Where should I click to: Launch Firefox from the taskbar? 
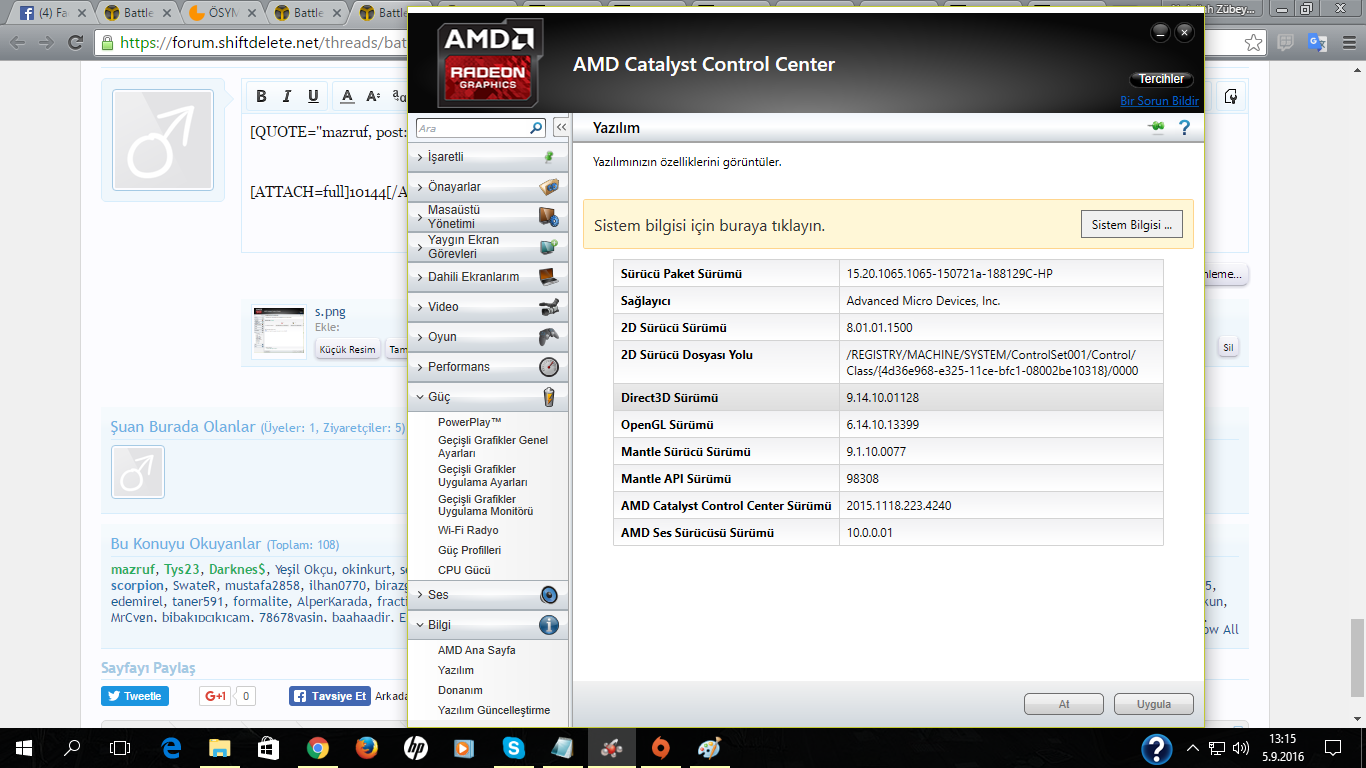[x=367, y=747]
